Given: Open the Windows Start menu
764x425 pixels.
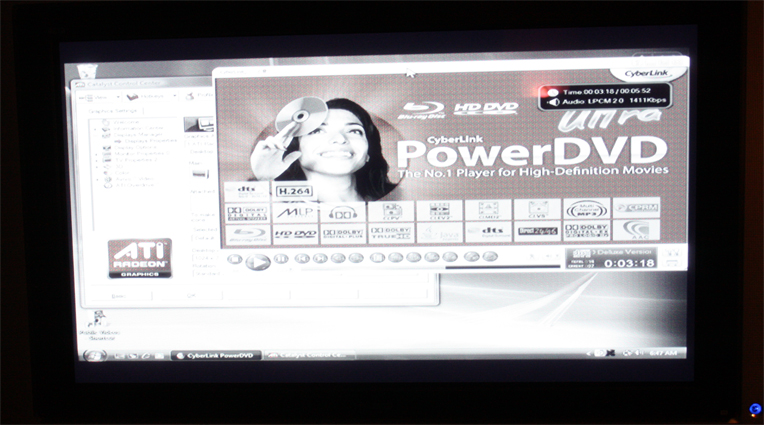Looking at the screenshot, I should point(95,356).
